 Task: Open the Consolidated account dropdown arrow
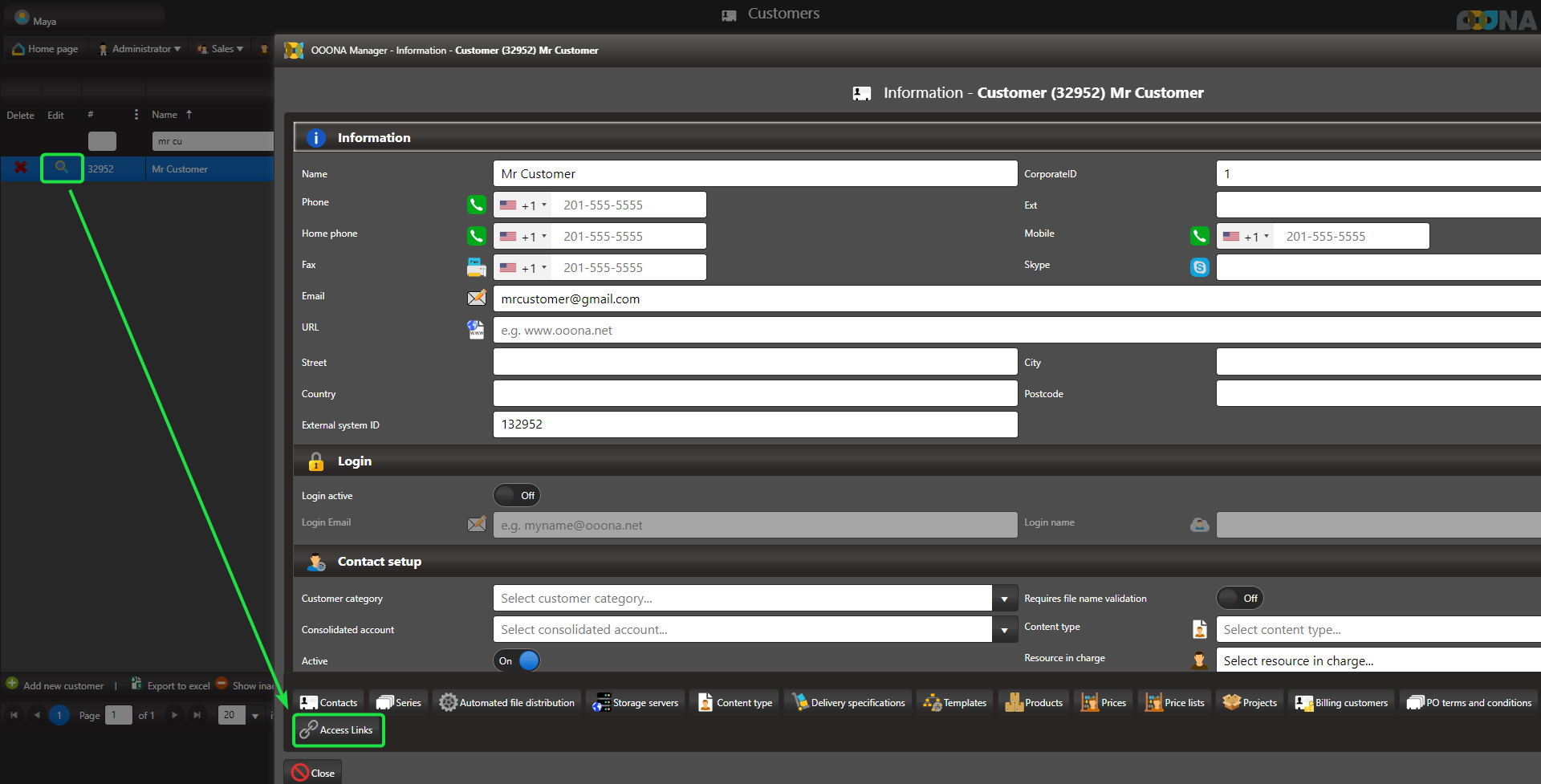tap(1004, 630)
